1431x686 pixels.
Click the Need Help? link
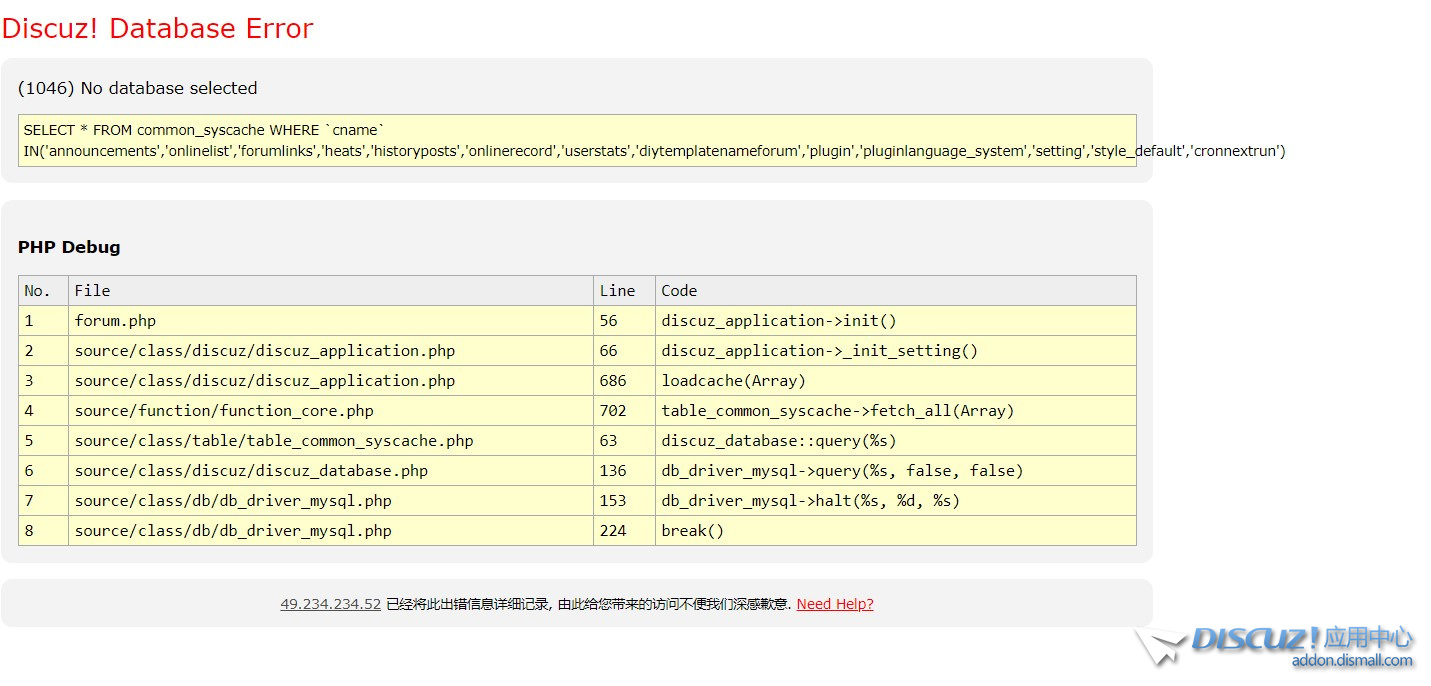tap(834, 604)
